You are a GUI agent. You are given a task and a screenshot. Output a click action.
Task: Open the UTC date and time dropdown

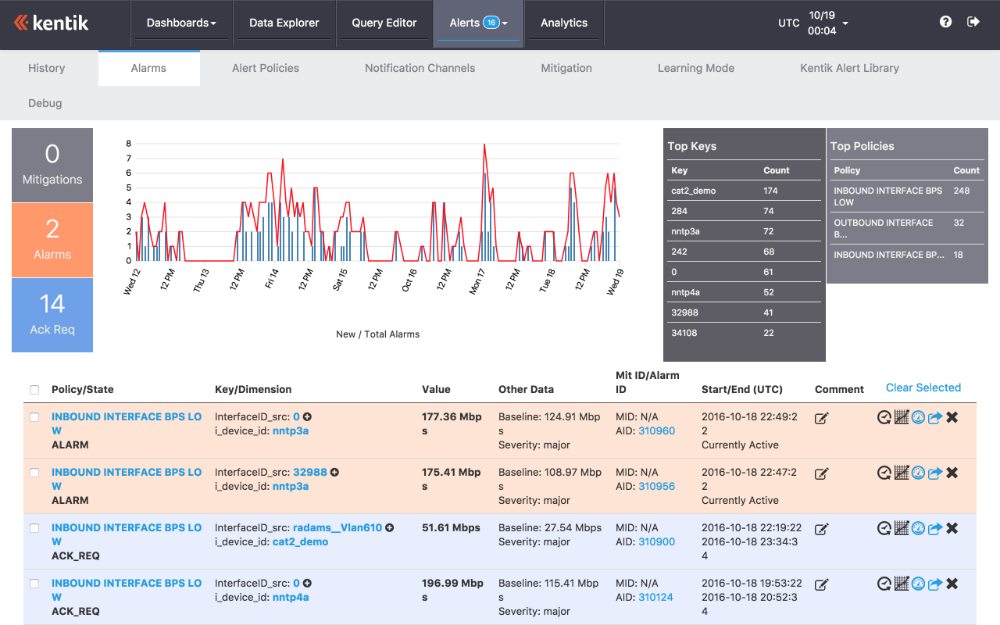pos(813,23)
